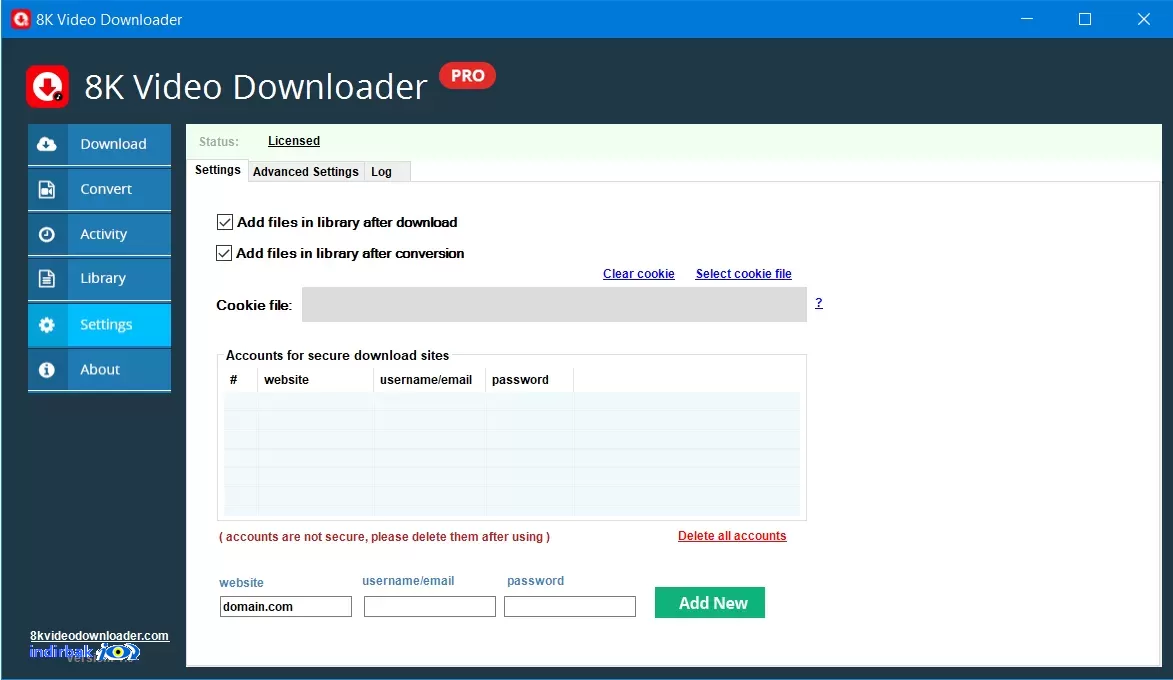Click the Convert file icon in sidebar
The width and height of the screenshot is (1173, 680).
click(x=47, y=189)
